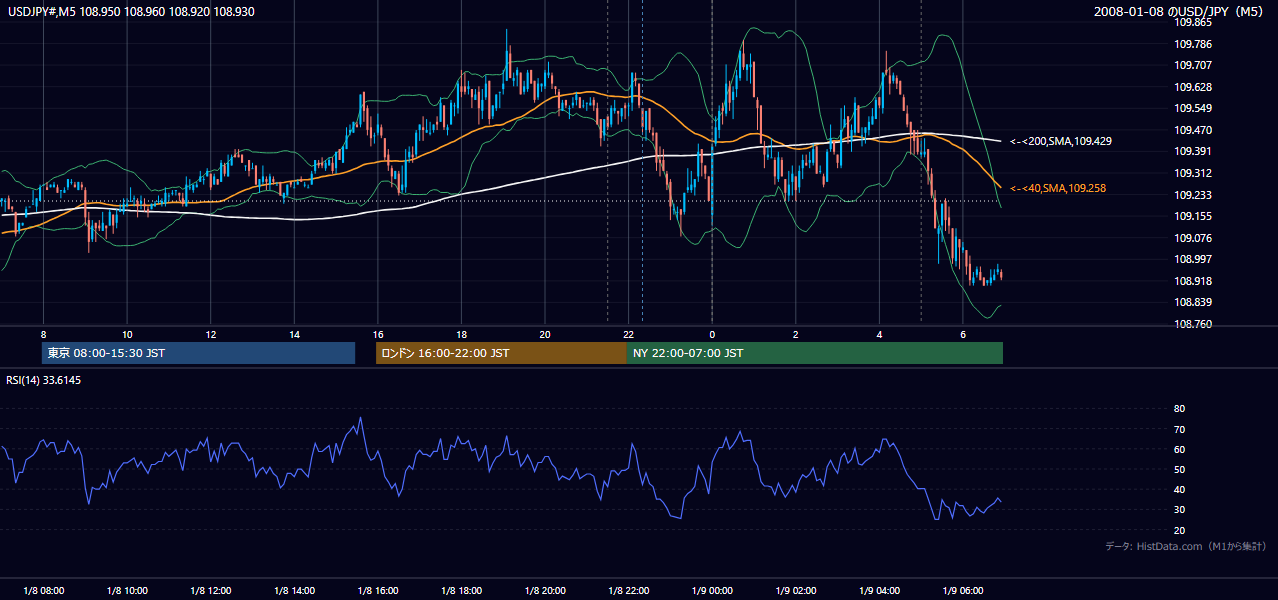1278x600 pixels.
Task: Click the 200 SMA 109.429 label
Action: pyautogui.click(x=1061, y=142)
